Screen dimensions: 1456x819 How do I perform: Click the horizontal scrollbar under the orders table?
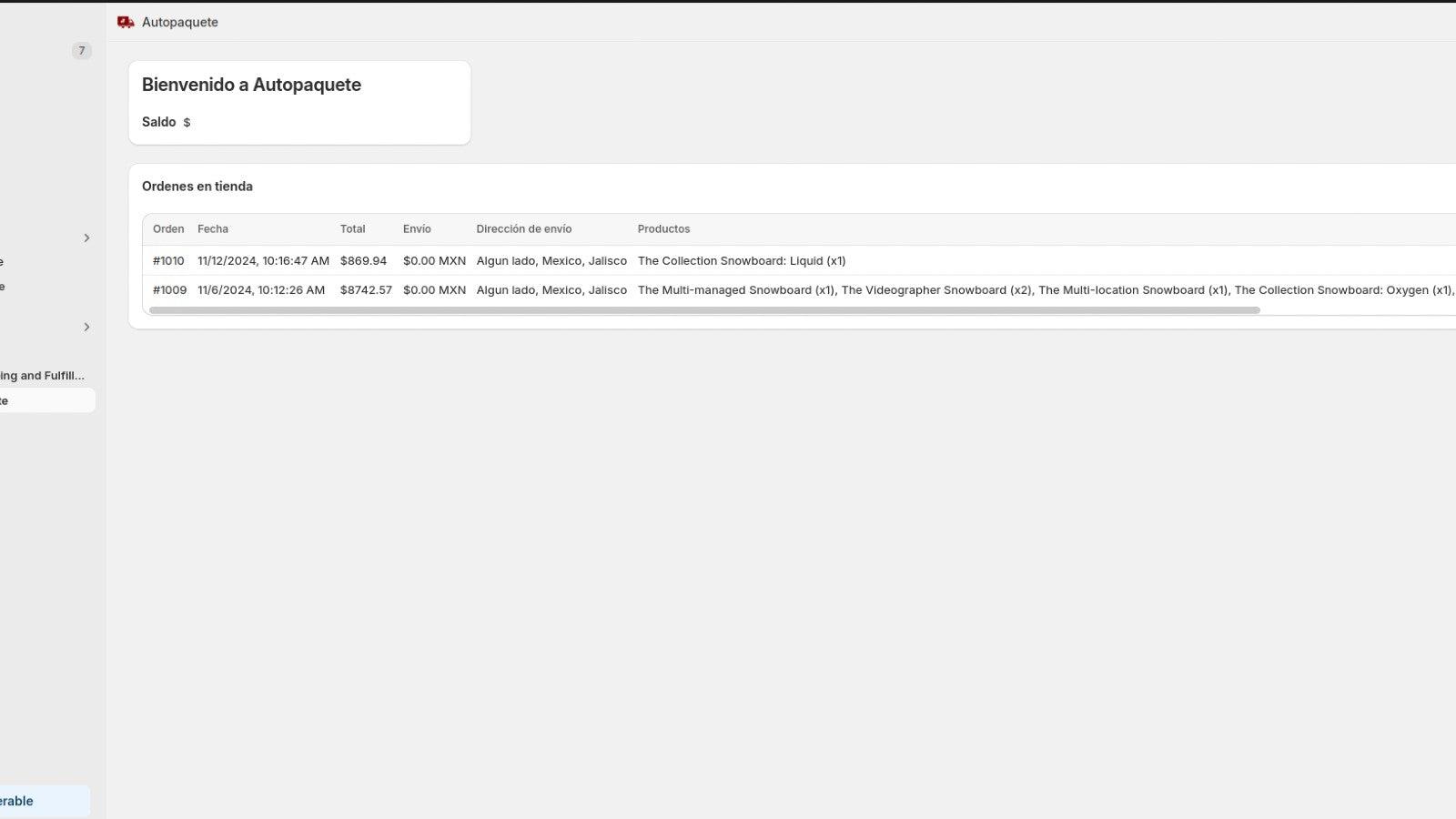coord(704,310)
